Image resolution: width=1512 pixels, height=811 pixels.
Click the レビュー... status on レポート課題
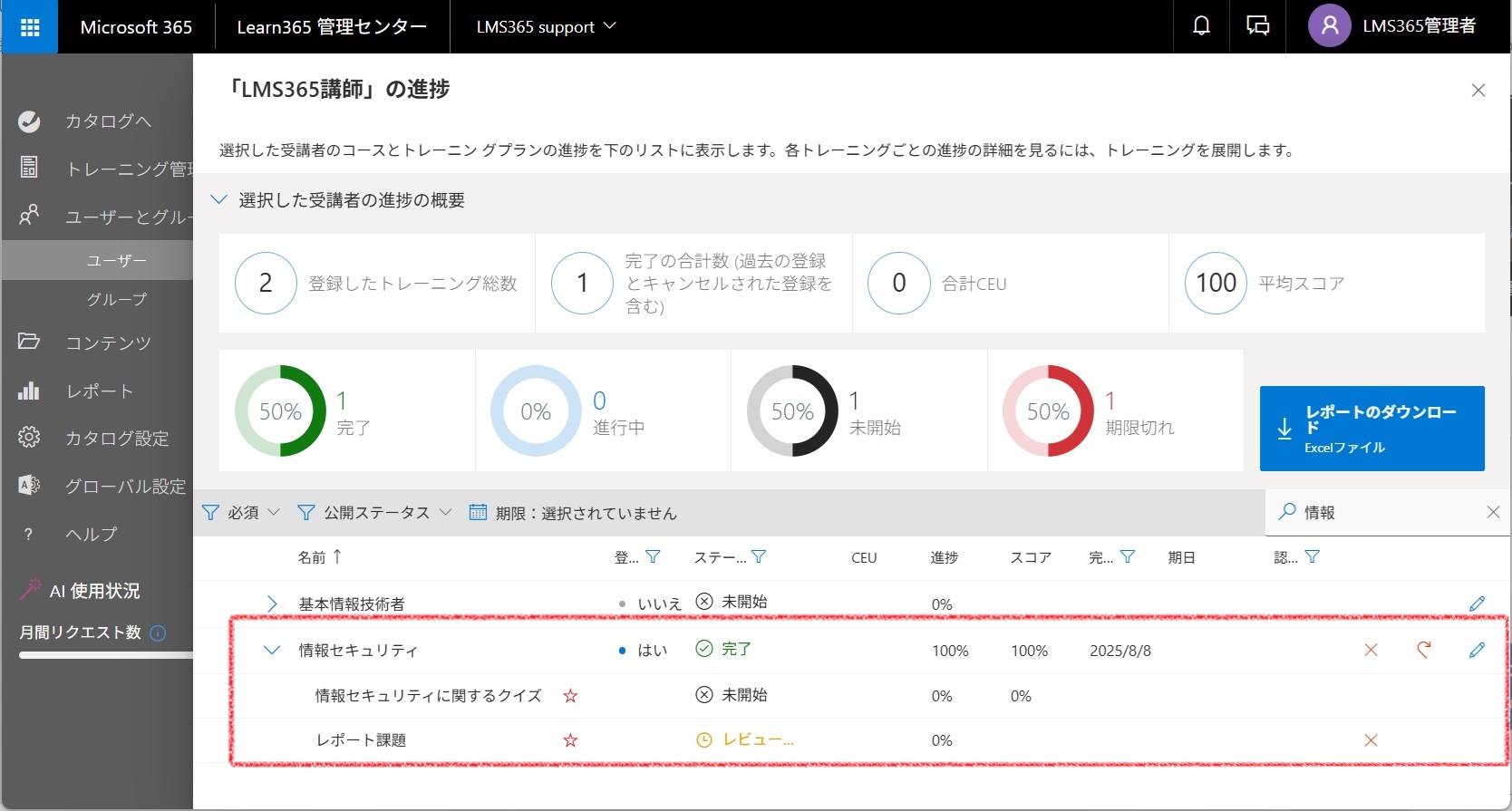pos(744,740)
